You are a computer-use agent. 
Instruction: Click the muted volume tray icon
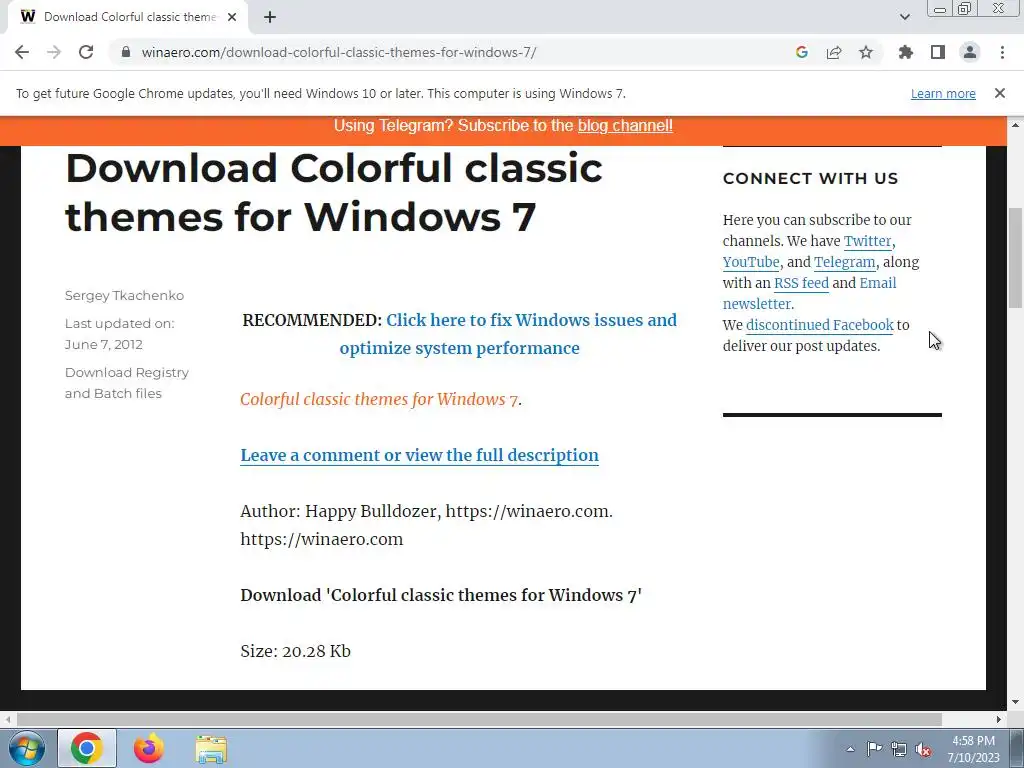click(923, 750)
